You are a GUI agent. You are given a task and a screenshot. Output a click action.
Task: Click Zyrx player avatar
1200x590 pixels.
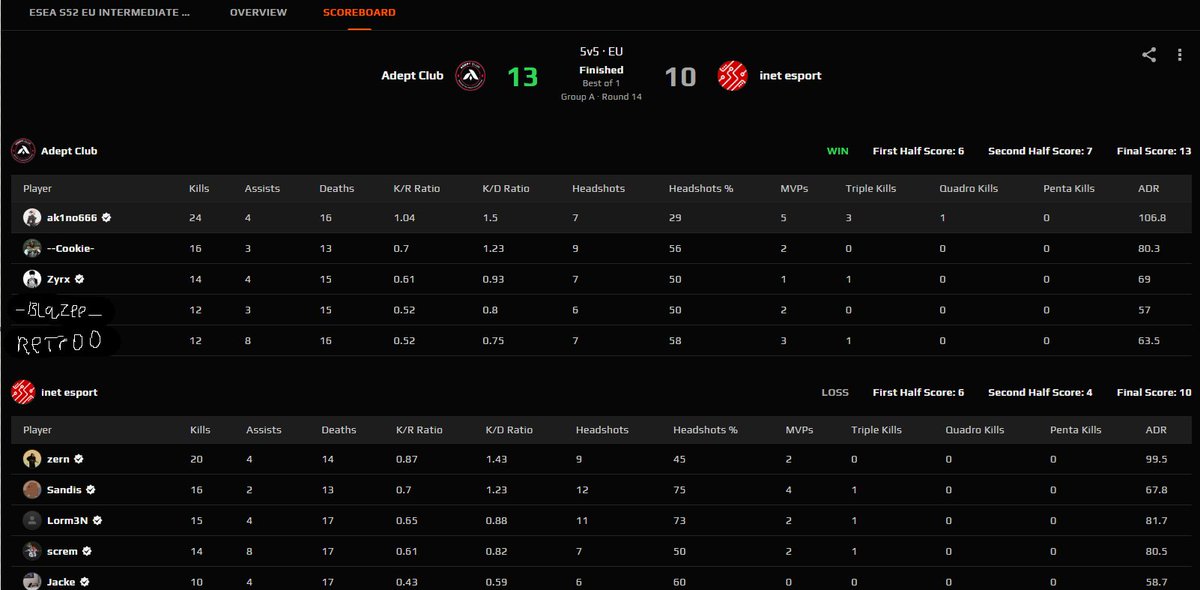tap(32, 279)
